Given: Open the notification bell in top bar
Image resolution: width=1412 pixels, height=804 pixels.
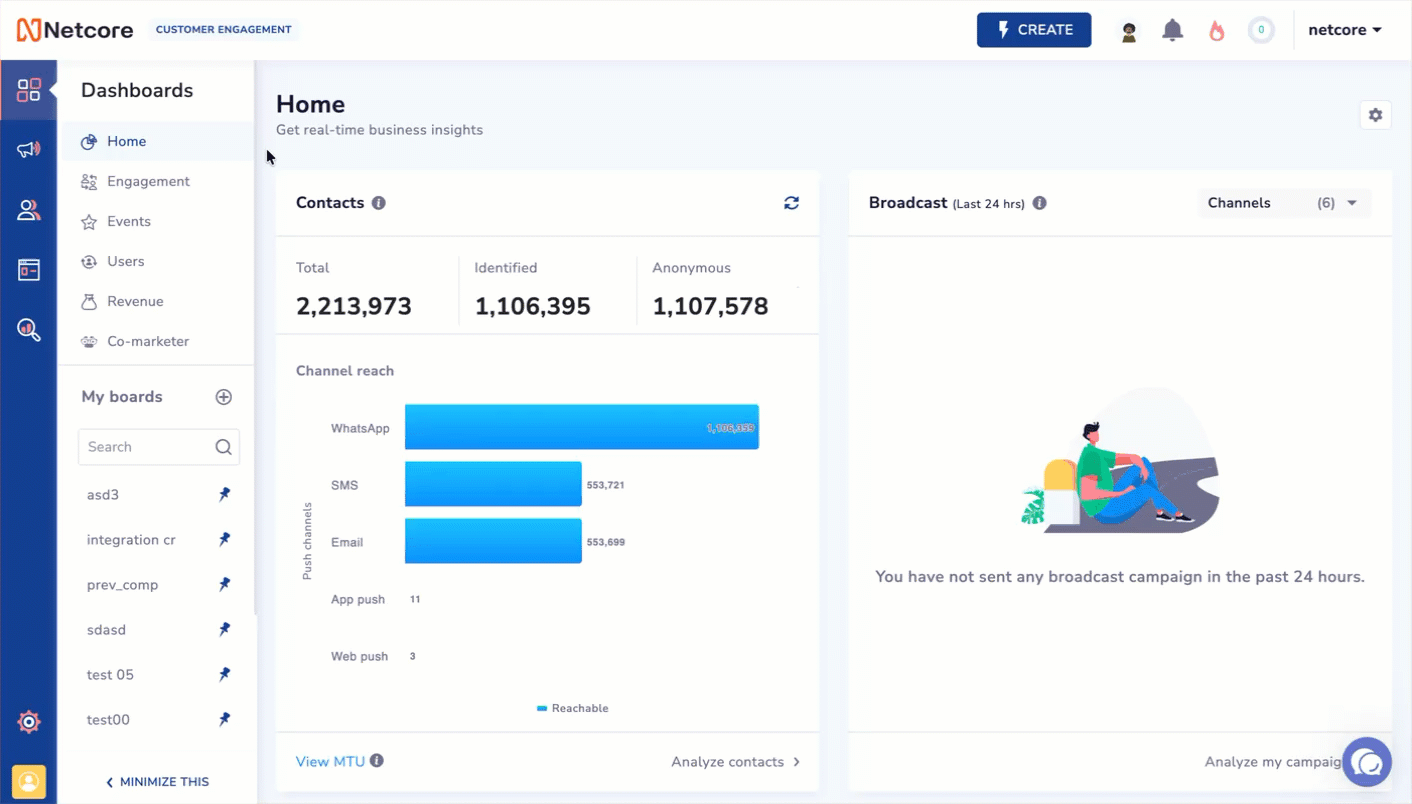Looking at the screenshot, I should tap(1172, 29).
